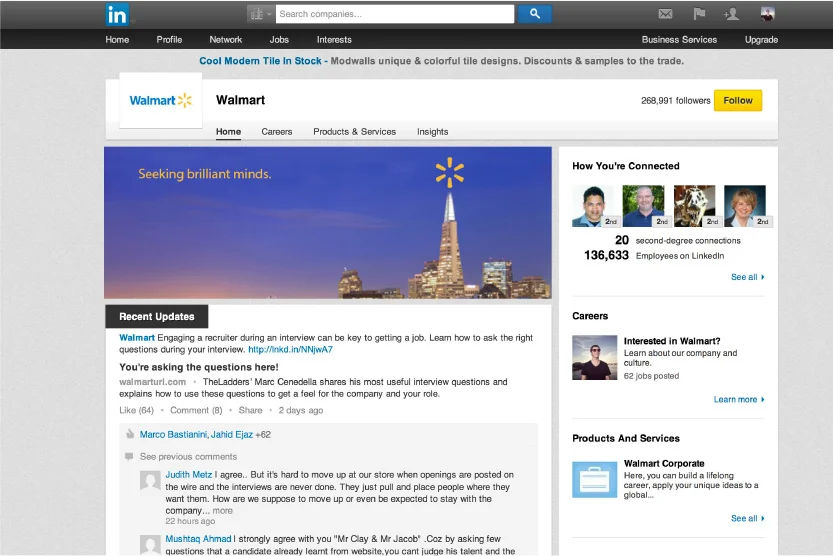Open the Interests menu

[x=334, y=40]
